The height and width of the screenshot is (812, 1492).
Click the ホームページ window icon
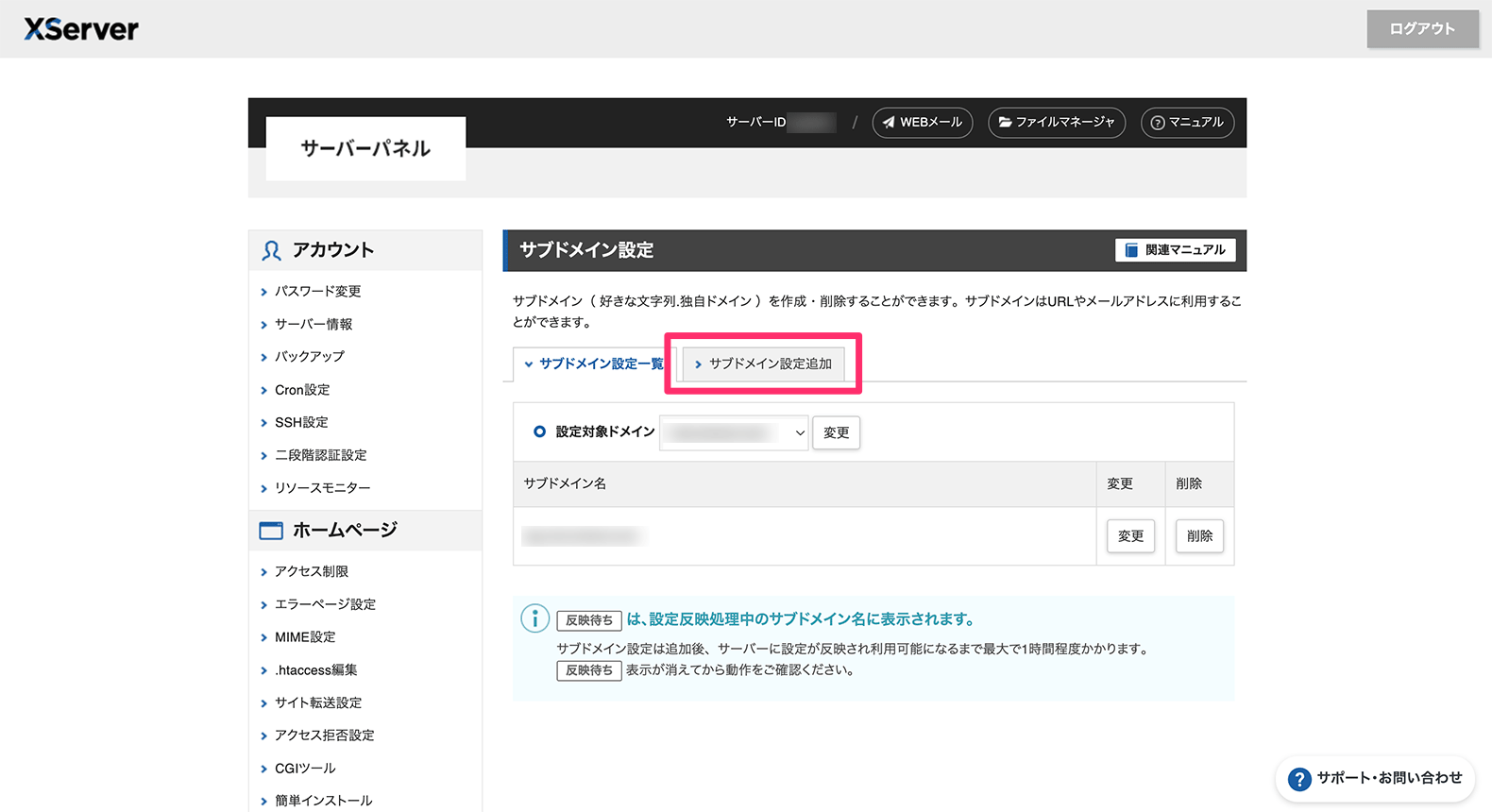point(271,531)
